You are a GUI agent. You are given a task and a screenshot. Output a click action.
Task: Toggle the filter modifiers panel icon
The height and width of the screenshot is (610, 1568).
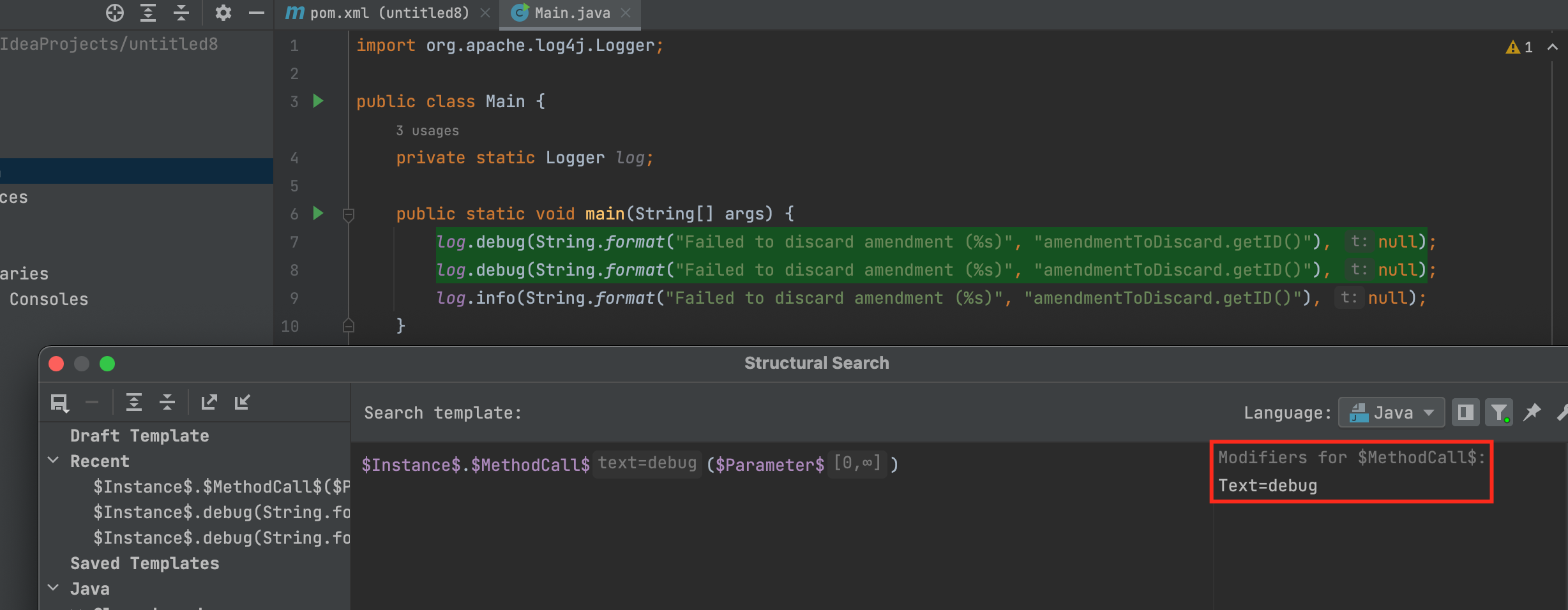point(1499,413)
